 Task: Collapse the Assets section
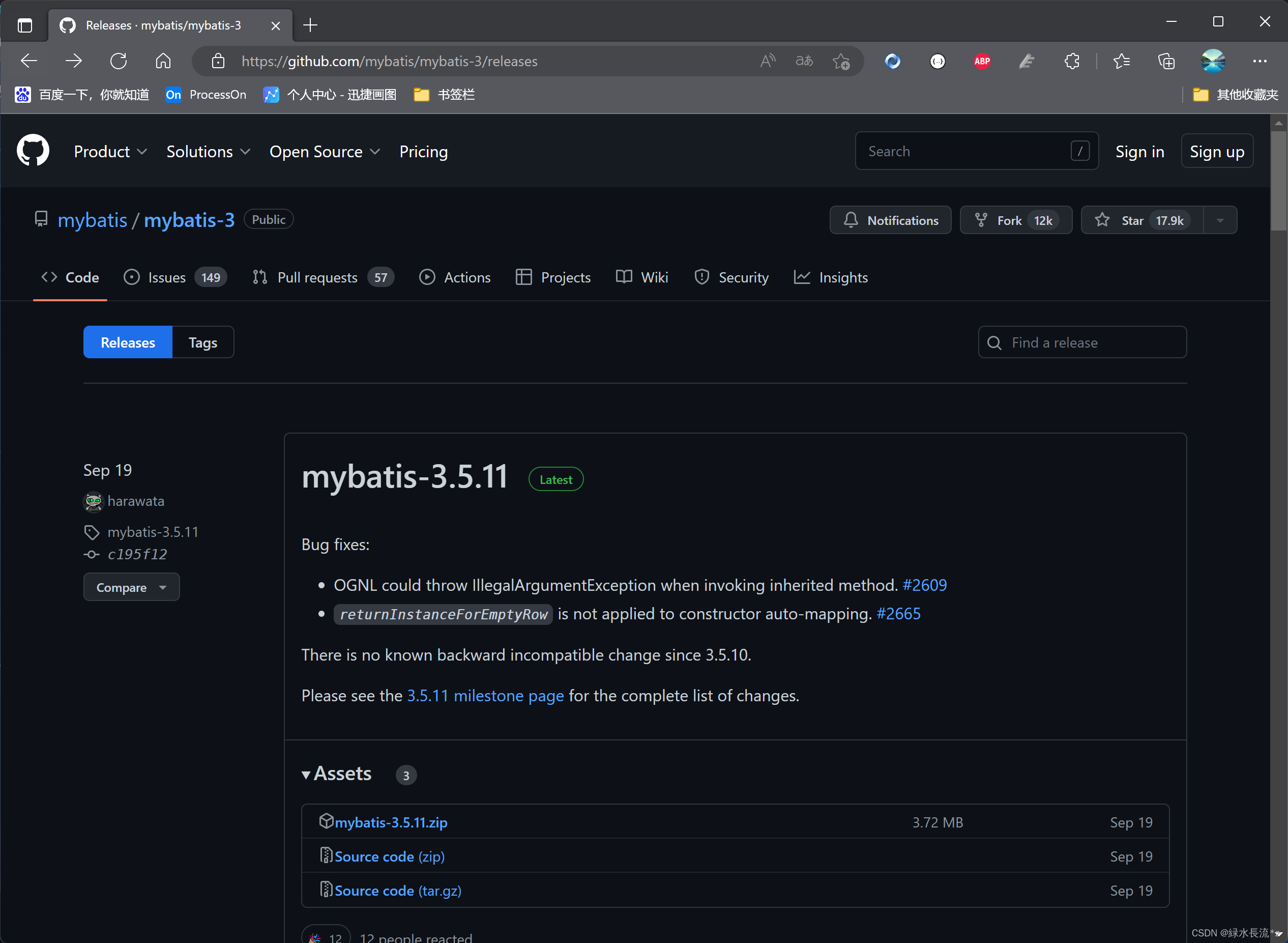pyautogui.click(x=337, y=774)
